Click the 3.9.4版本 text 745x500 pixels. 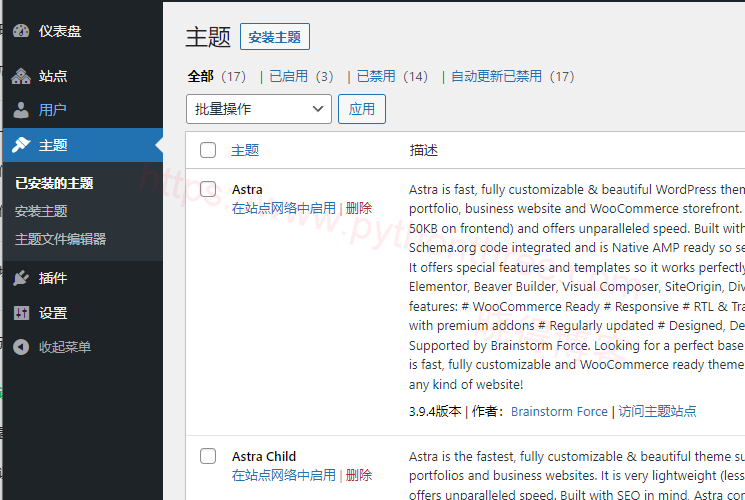(435, 412)
